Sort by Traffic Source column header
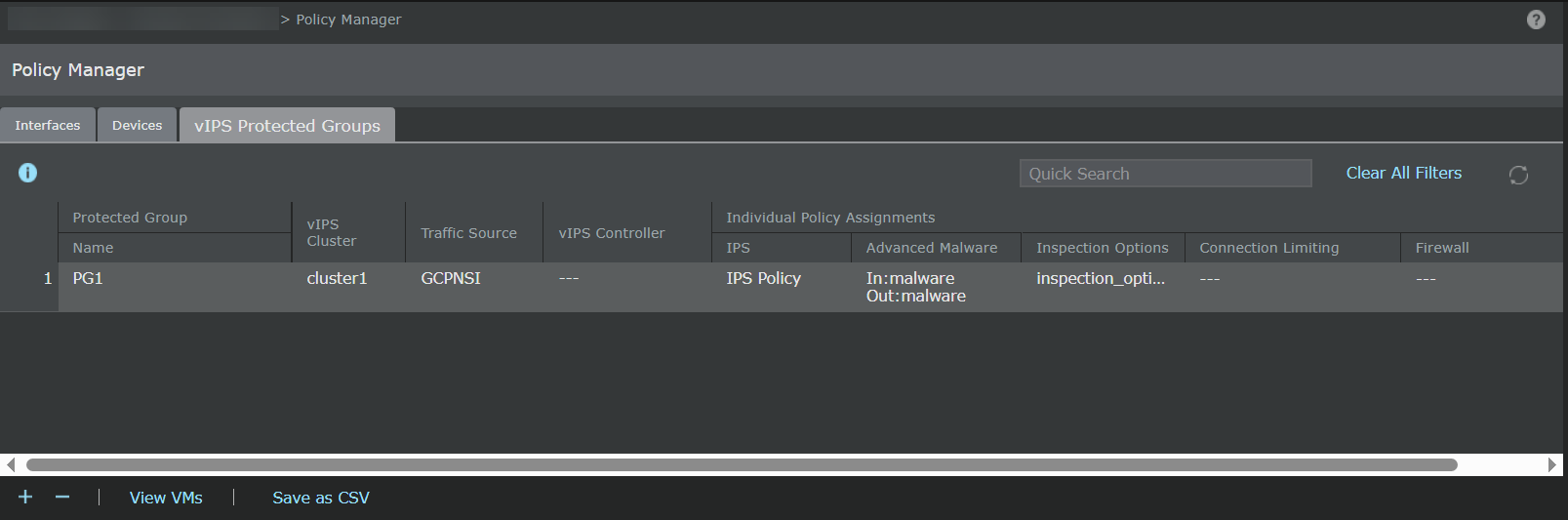1568x520 pixels. tap(474, 232)
